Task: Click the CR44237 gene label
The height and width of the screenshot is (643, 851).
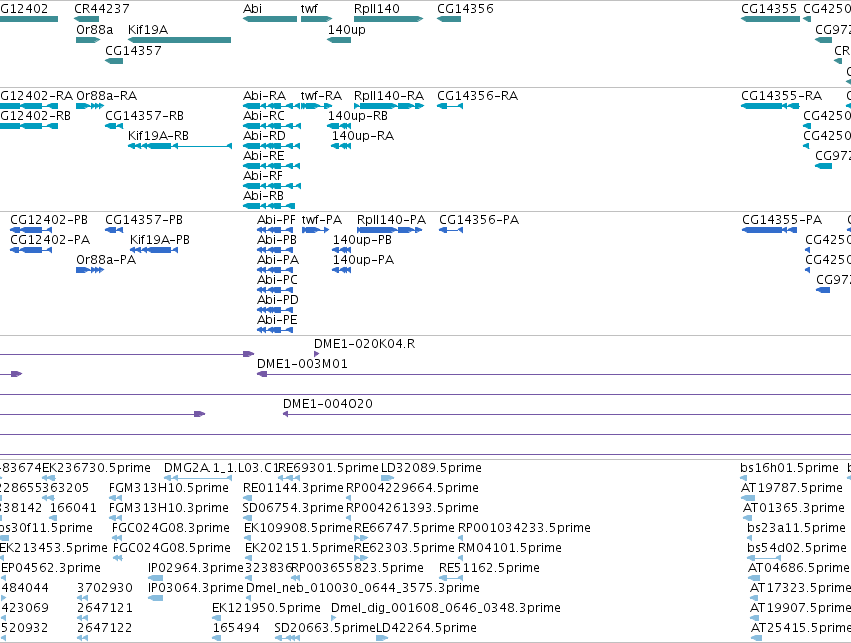Action: click(x=102, y=9)
